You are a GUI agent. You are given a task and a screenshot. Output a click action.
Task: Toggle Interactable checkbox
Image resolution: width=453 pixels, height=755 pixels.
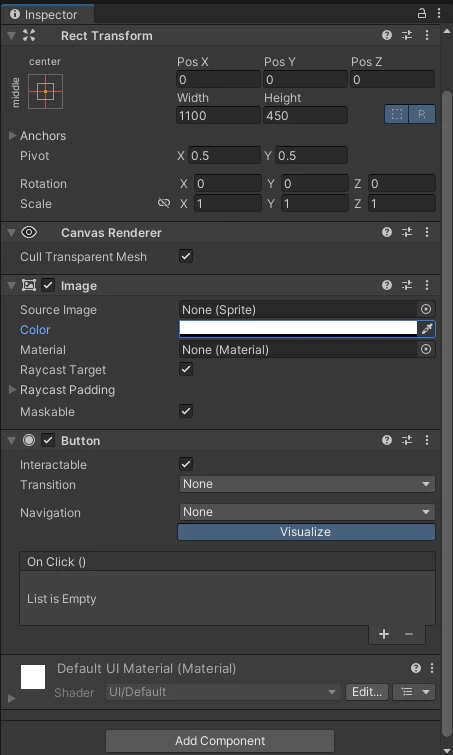click(x=186, y=464)
